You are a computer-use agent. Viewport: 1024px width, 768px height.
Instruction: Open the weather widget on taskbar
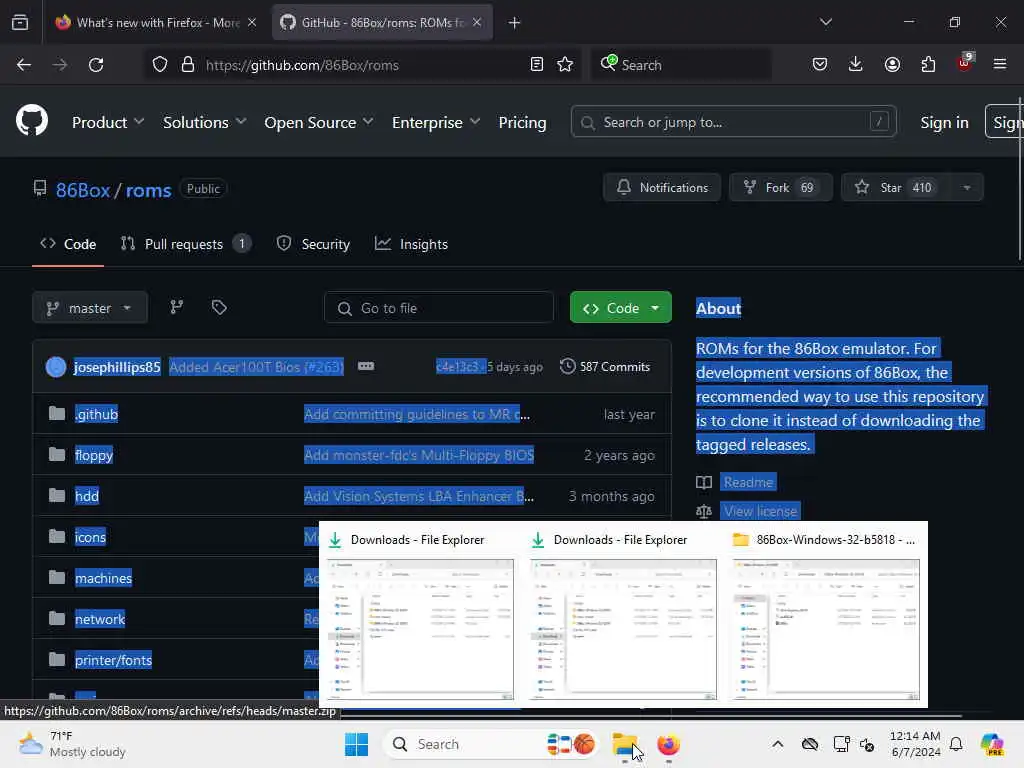pos(72,744)
